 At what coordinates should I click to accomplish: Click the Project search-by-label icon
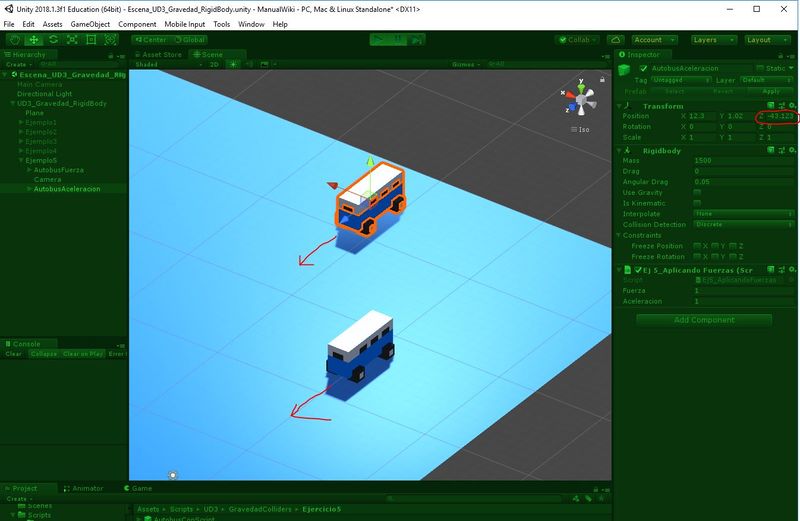tap(588, 499)
